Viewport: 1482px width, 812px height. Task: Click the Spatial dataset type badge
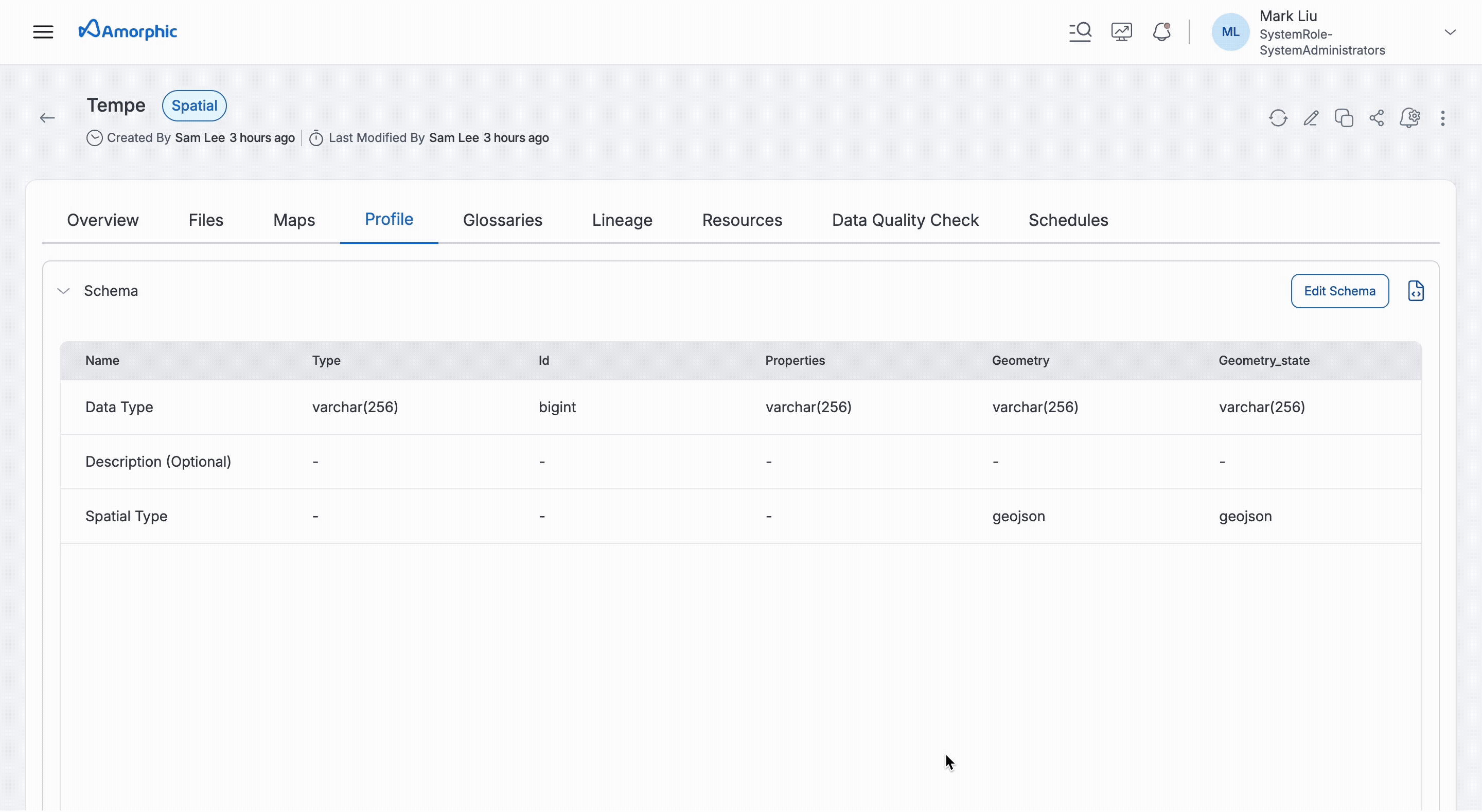(195, 106)
